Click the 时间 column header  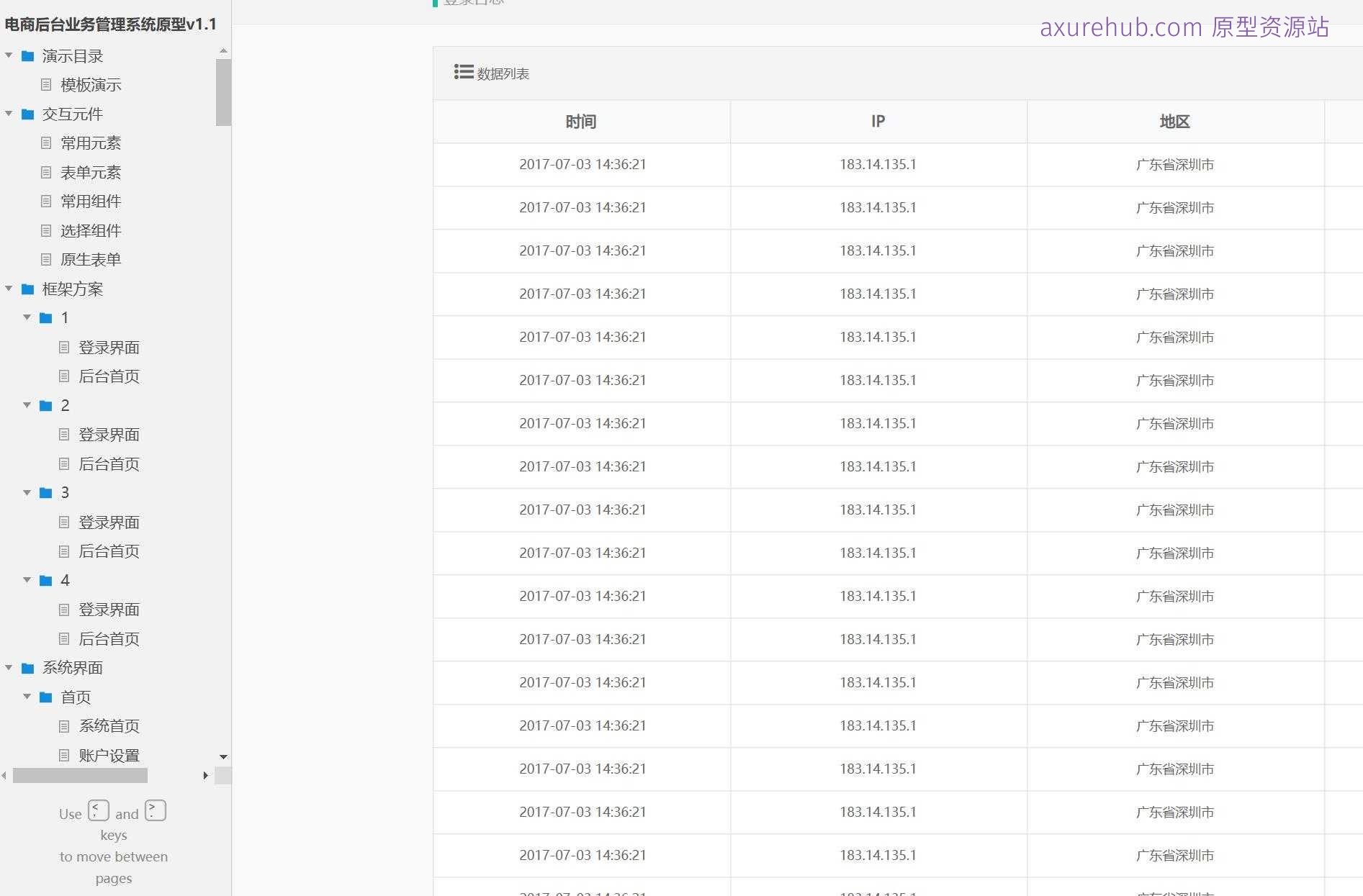click(x=581, y=121)
